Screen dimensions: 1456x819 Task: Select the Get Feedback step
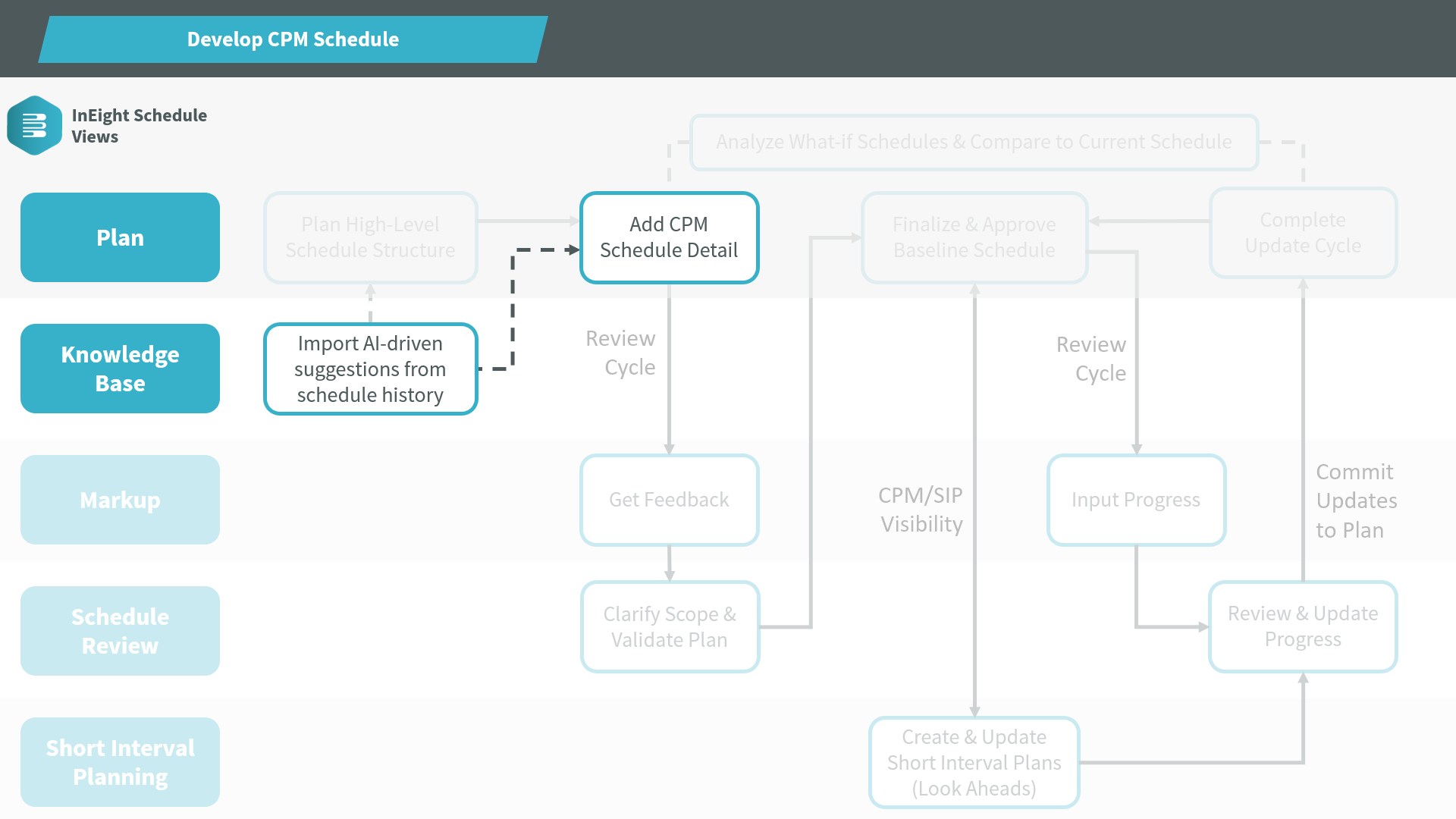click(669, 500)
